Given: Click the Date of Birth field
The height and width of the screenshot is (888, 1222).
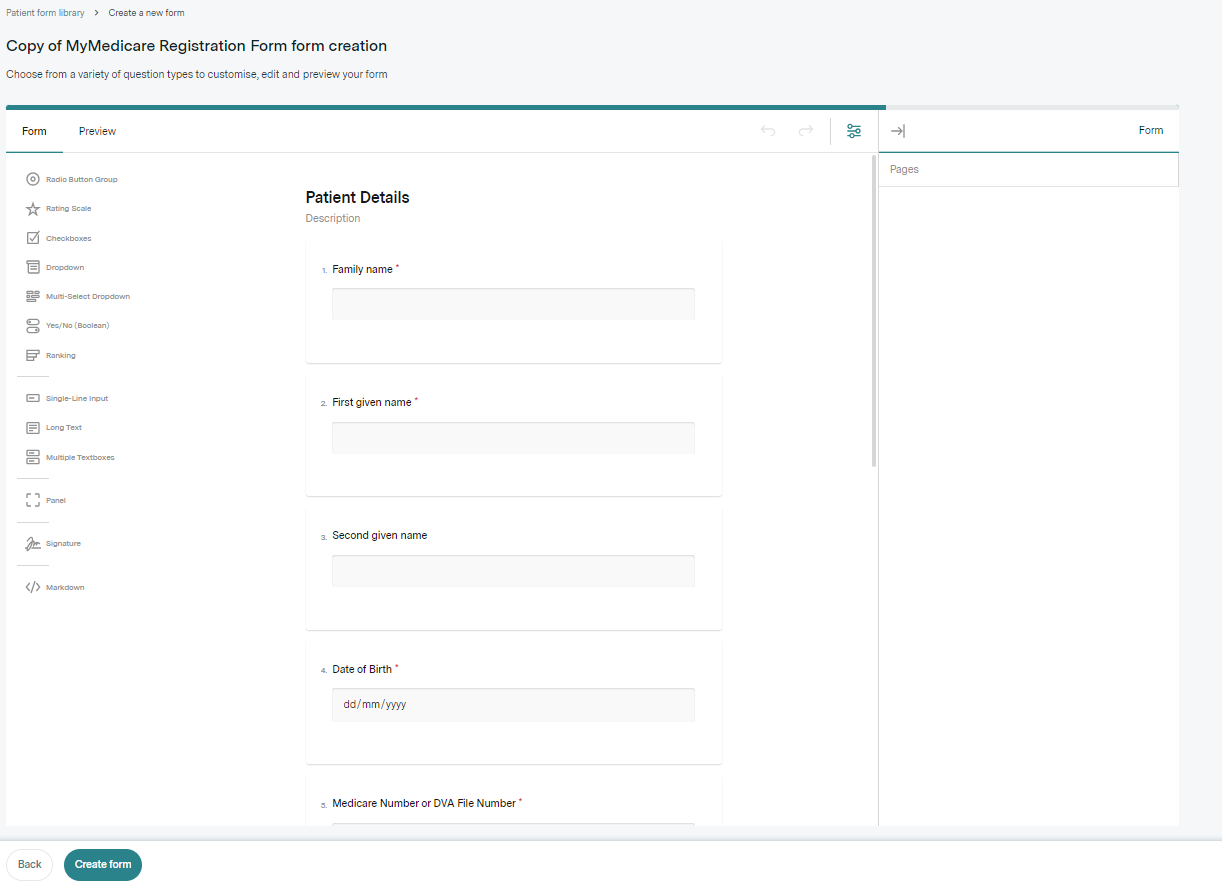Looking at the screenshot, I should click(513, 704).
